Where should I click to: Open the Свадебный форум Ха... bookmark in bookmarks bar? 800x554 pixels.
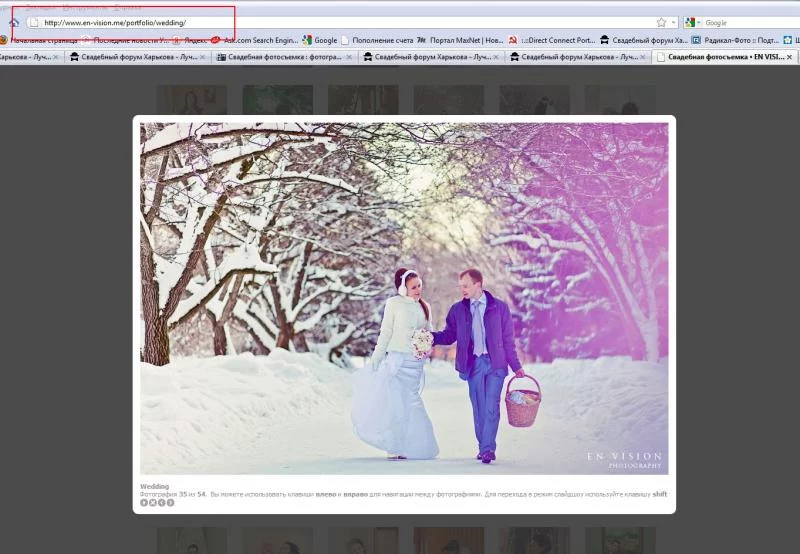click(644, 40)
